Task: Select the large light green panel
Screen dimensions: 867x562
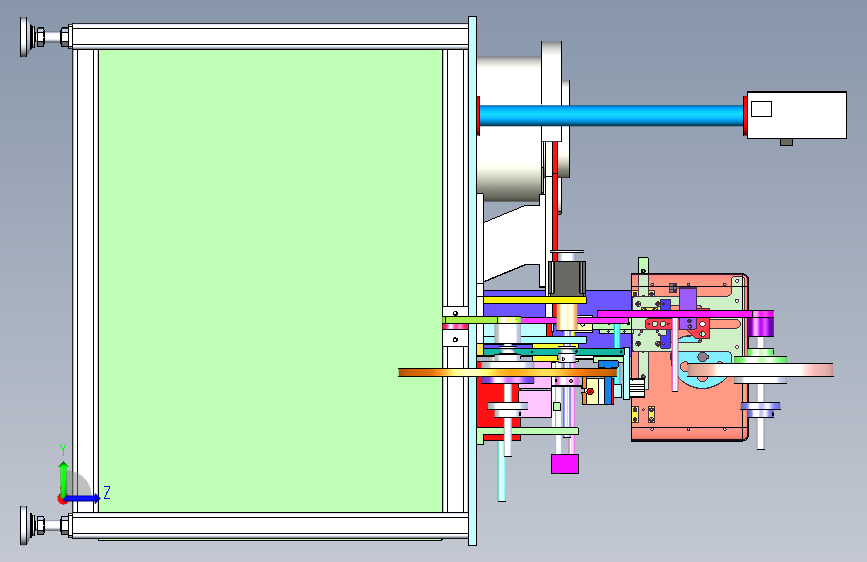Action: coord(270,281)
